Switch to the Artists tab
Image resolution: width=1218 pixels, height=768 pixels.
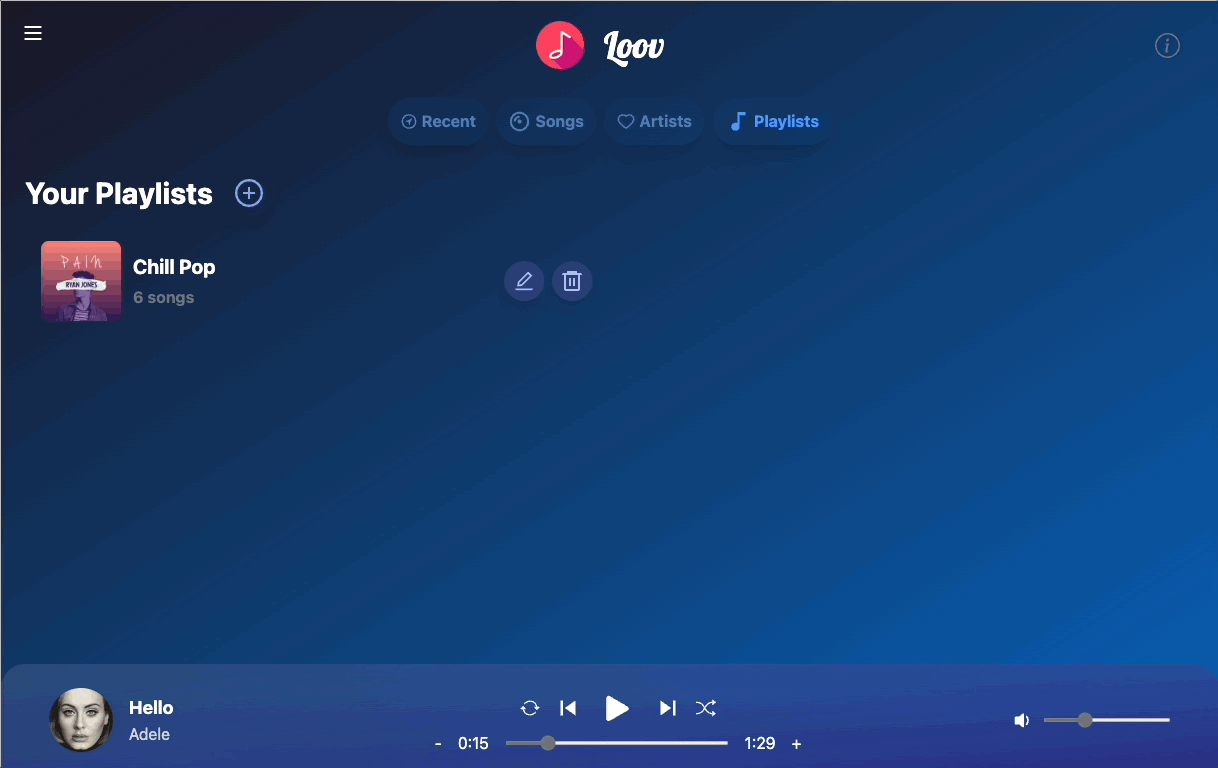pyautogui.click(x=654, y=122)
